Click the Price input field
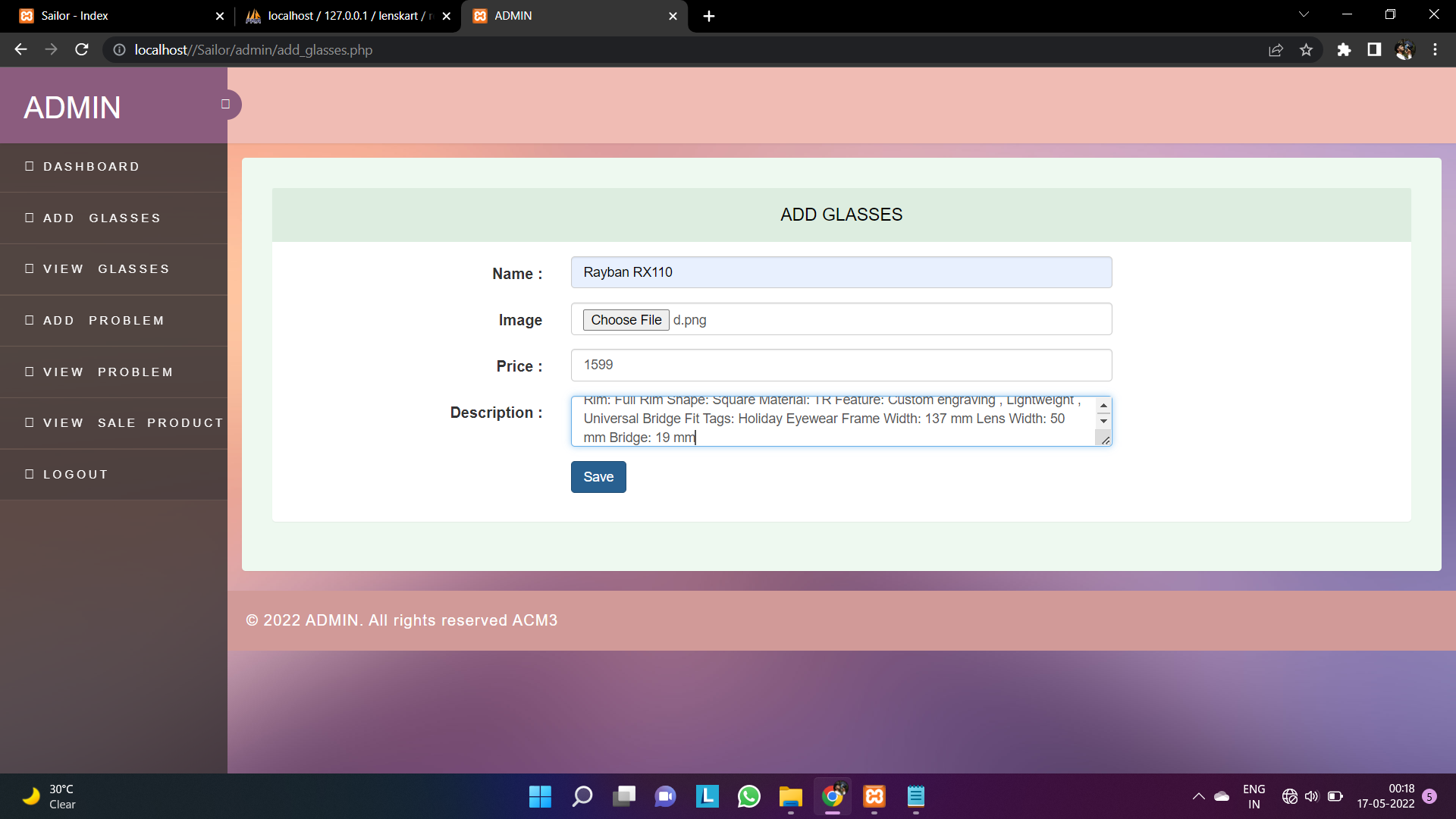1456x819 pixels. coord(841,366)
